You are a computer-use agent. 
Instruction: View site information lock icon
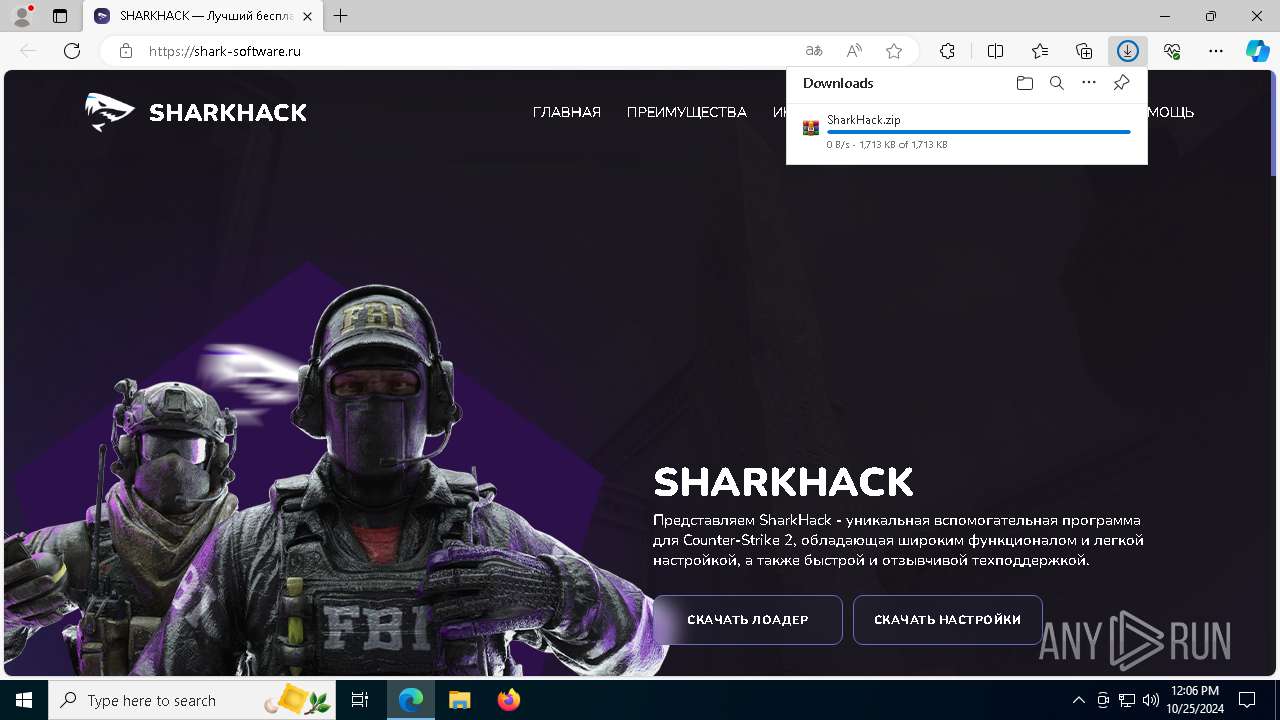pyautogui.click(x=126, y=51)
